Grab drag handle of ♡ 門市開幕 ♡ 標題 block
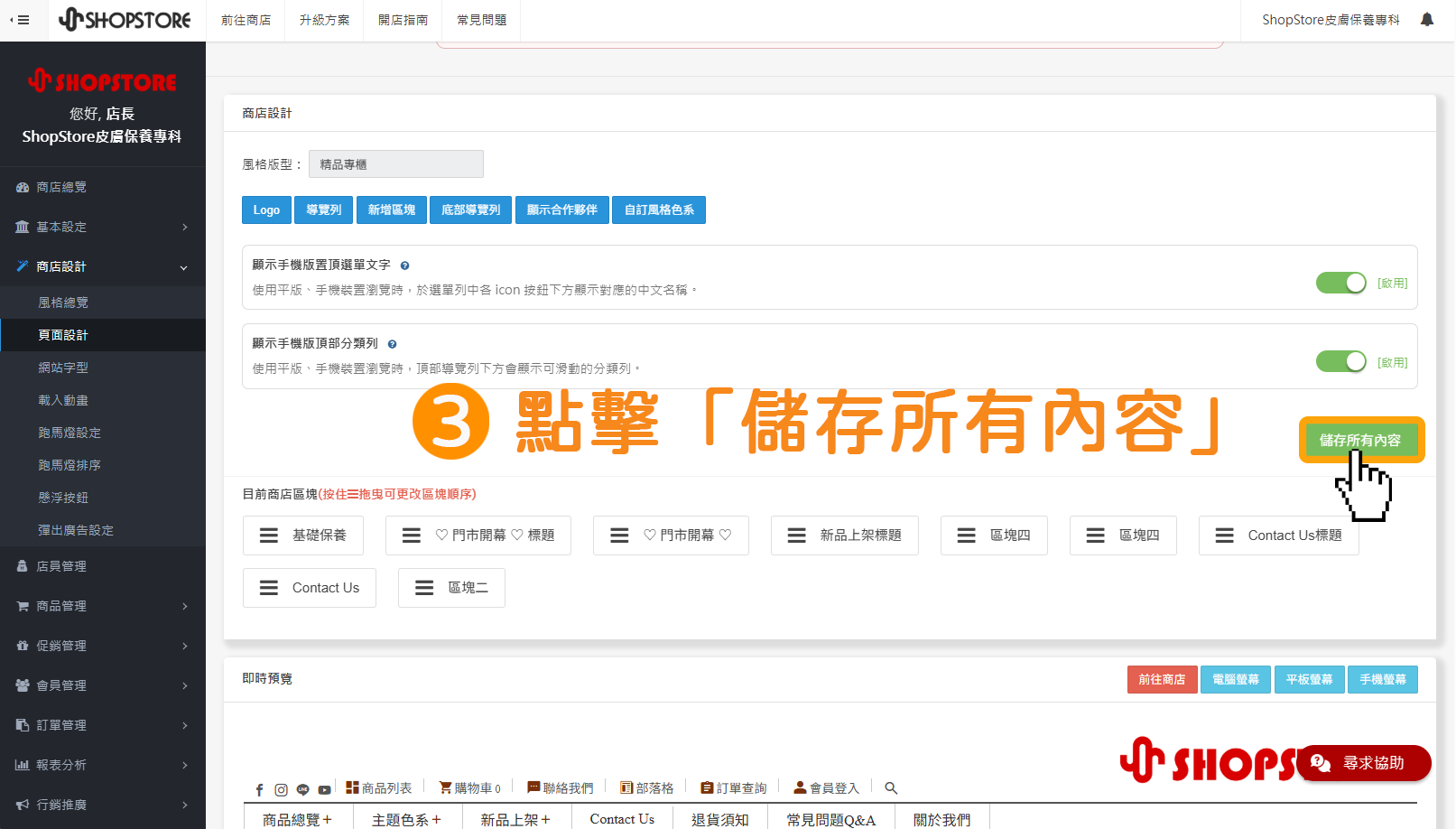1456x829 pixels. point(412,536)
